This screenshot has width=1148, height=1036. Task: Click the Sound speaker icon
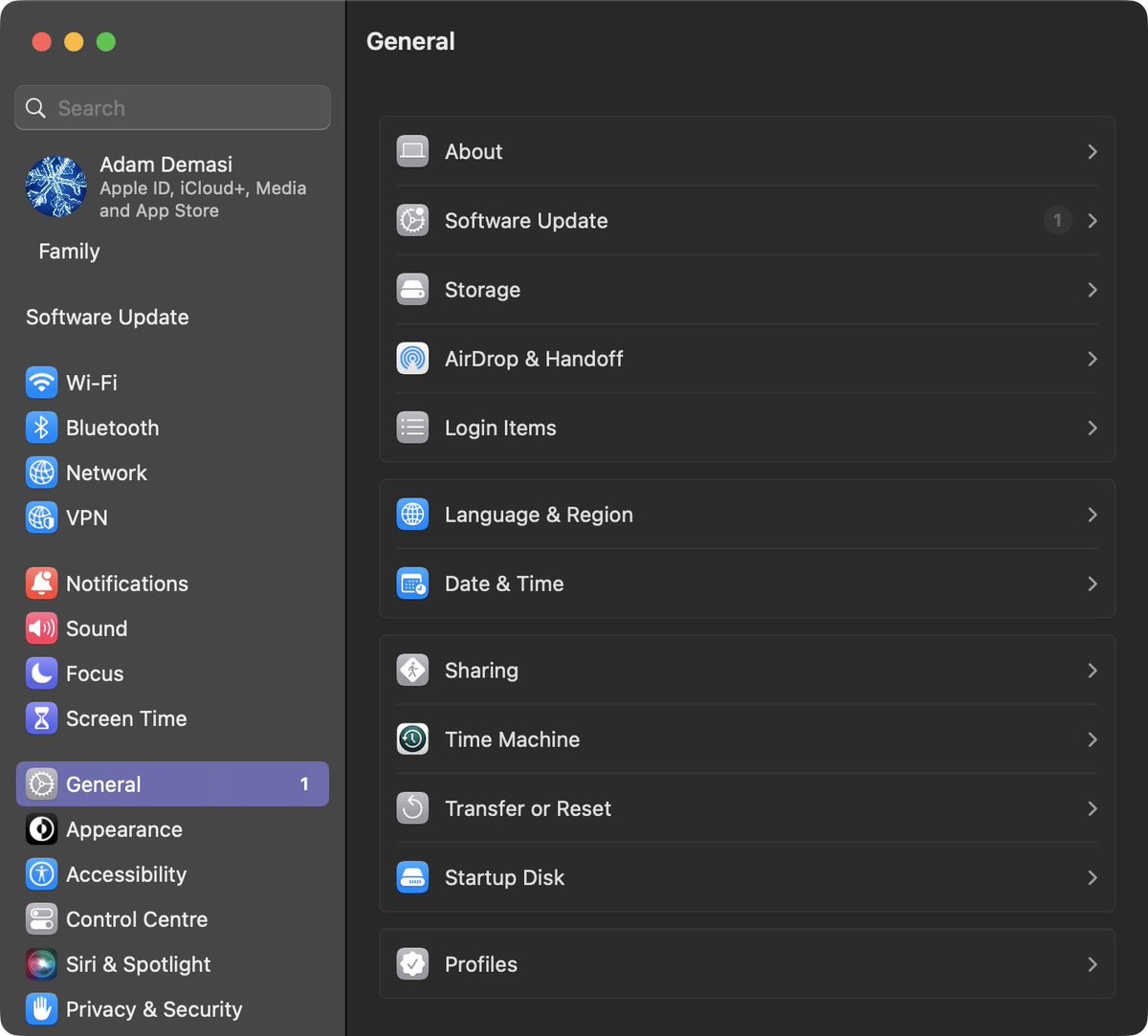41,628
